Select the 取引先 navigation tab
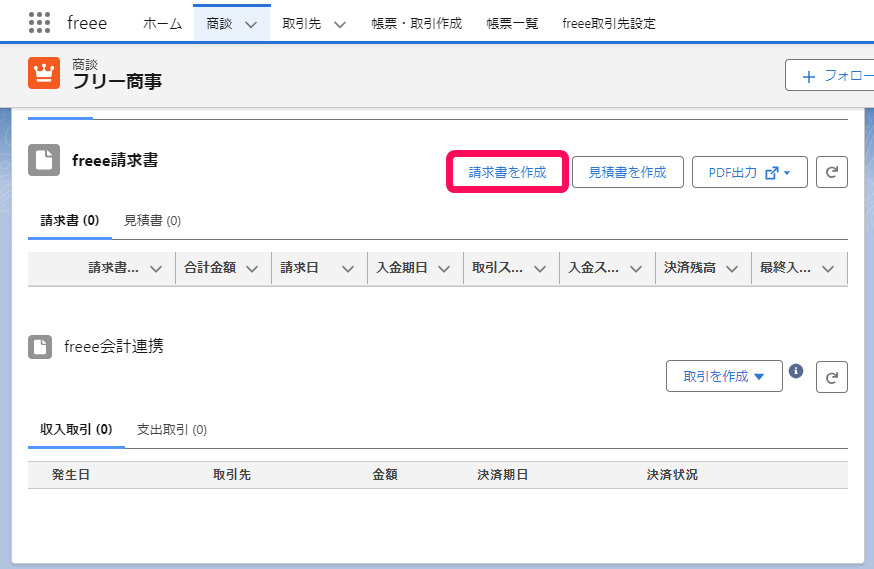The image size is (874, 569). coord(302,23)
